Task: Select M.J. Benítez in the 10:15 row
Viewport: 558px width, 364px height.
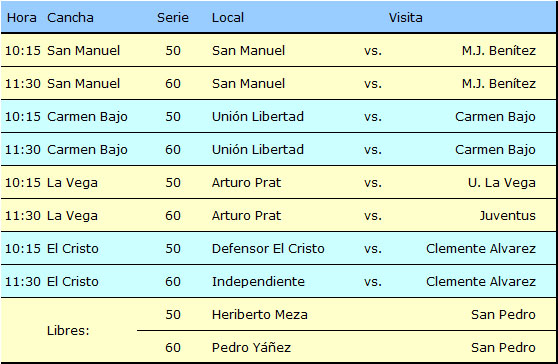Action: [499, 51]
